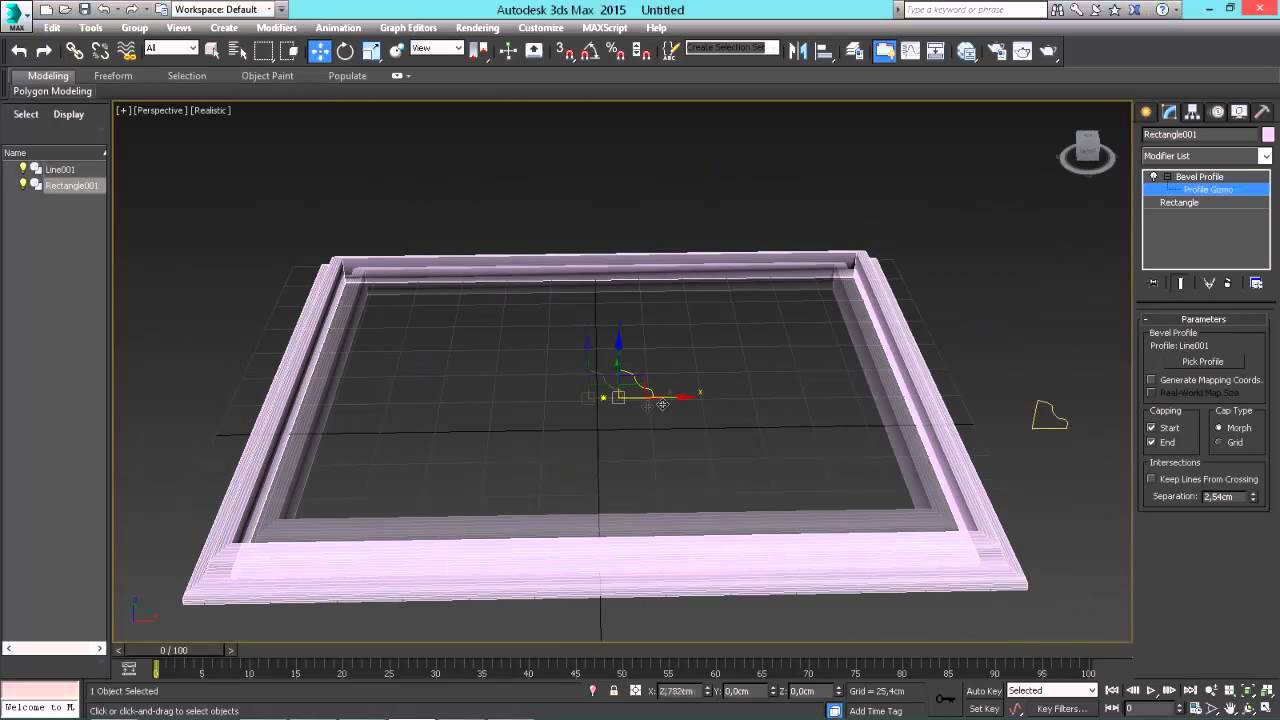Image resolution: width=1280 pixels, height=720 pixels.
Task: Open the Modifier List dropdown
Action: click(1207, 156)
